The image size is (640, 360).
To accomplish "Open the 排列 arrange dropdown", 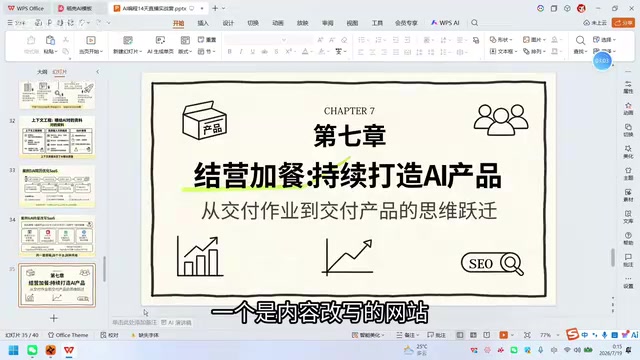I will pos(534,51).
